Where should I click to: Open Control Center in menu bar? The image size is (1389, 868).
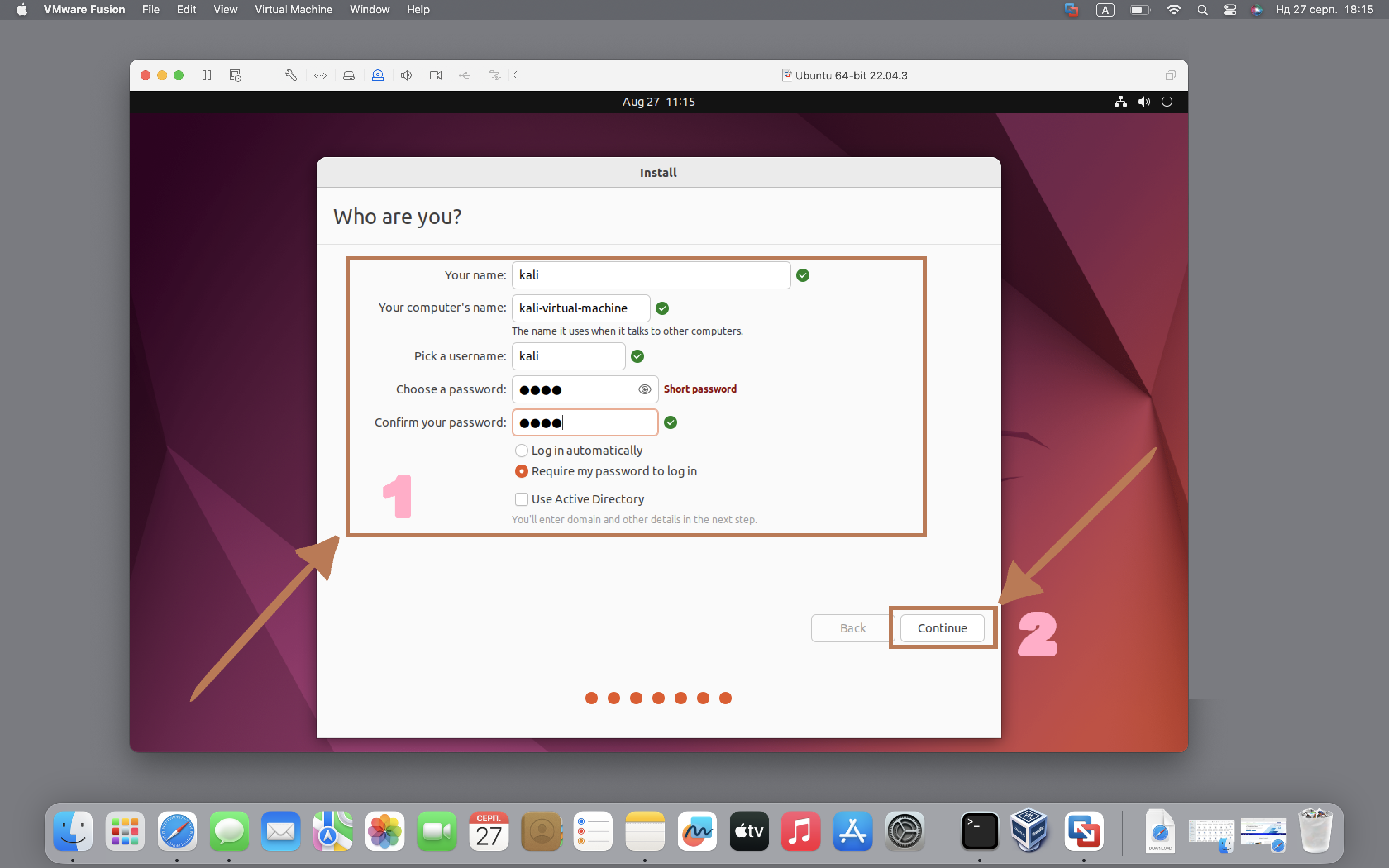click(1230, 10)
